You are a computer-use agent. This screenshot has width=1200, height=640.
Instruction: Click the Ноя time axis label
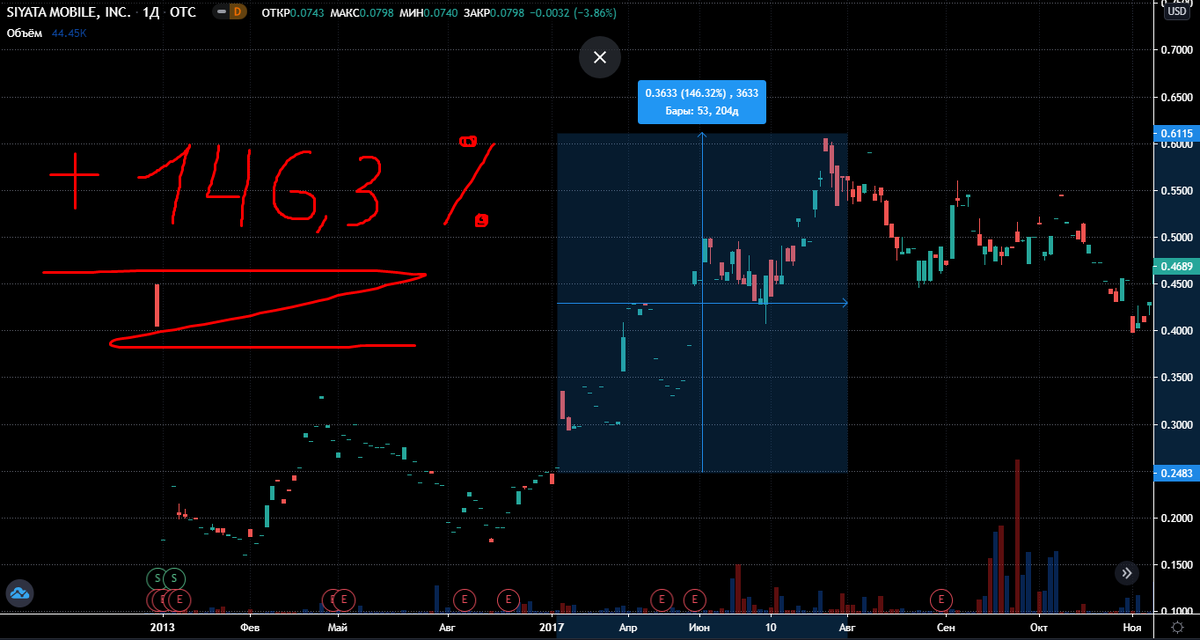(1132, 626)
